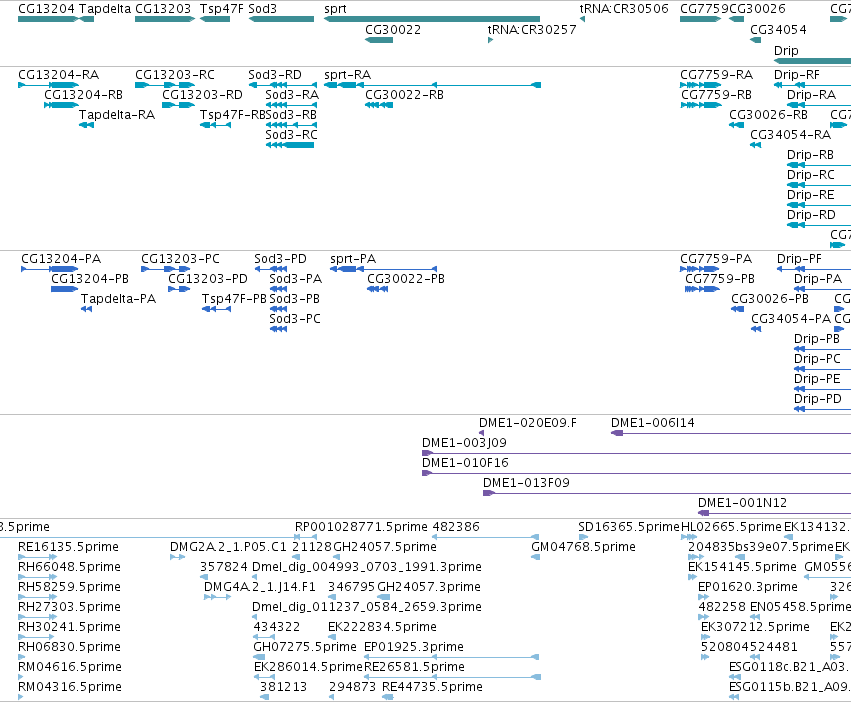Select the DME1-001N12 BAC clone
Screen dimensions: 851x702
774,513
